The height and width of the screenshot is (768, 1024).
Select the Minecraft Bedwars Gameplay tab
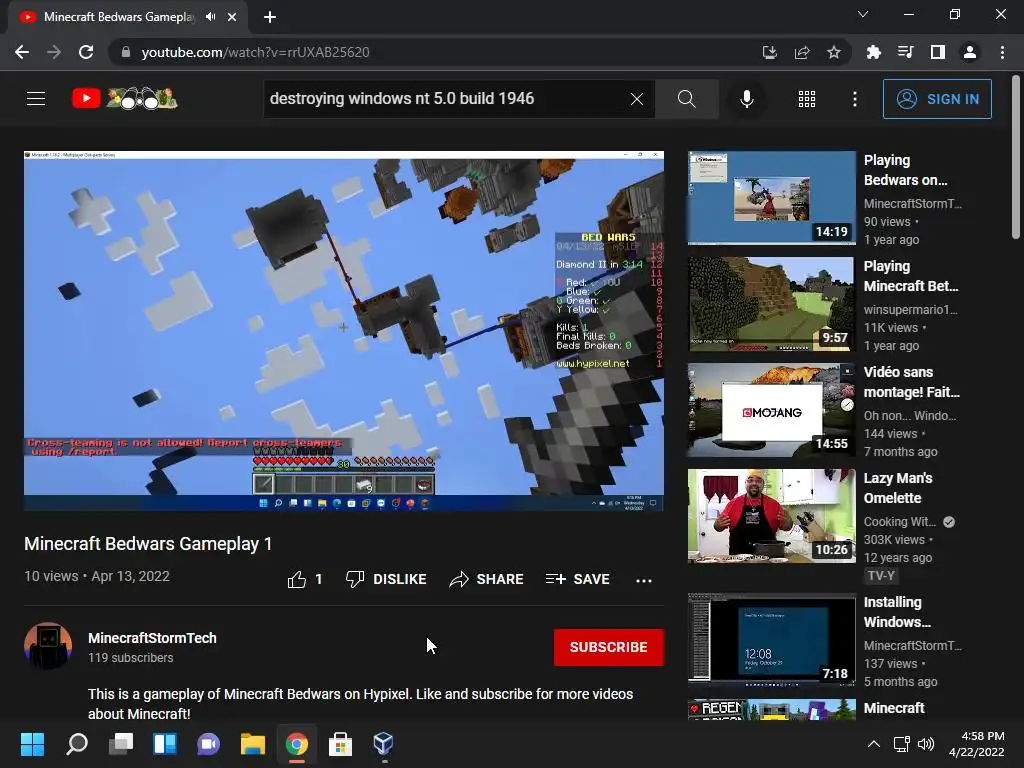128,17
